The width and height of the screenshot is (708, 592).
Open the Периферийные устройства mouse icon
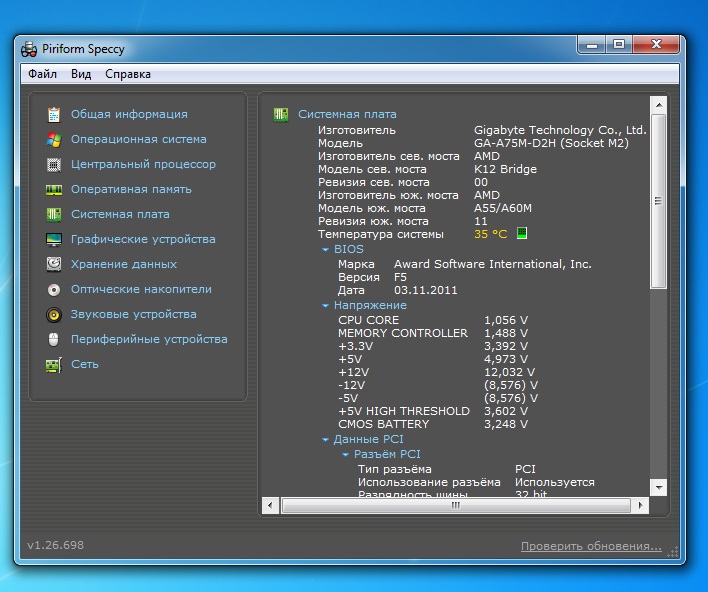[x=53, y=339]
